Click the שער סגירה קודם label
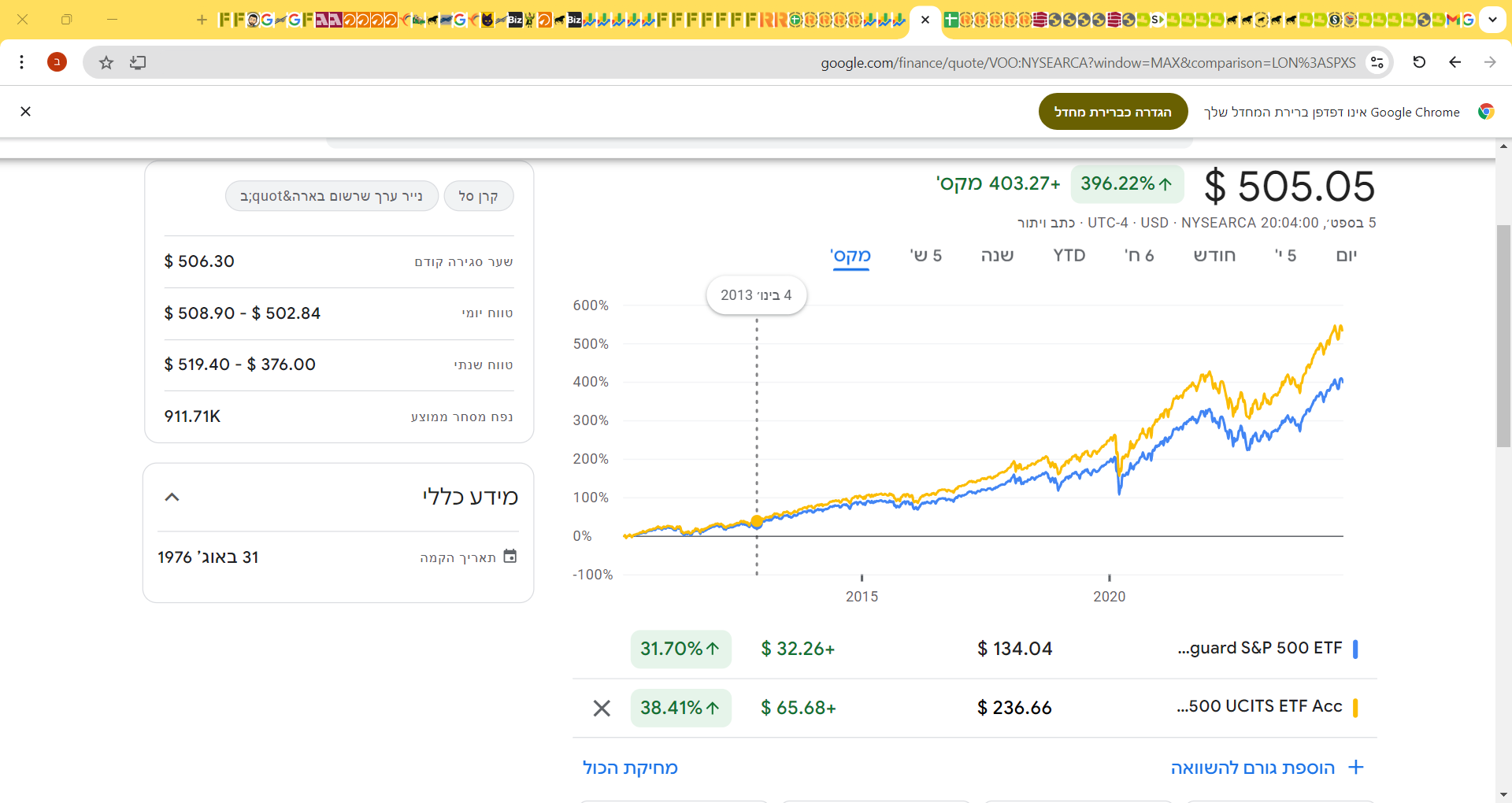This screenshot has width=1512, height=803. (x=464, y=262)
